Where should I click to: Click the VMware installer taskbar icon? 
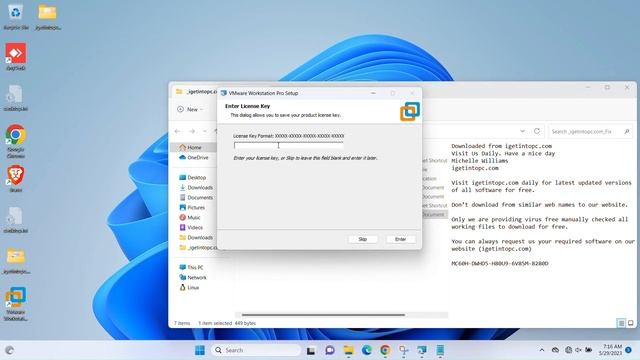(422, 350)
